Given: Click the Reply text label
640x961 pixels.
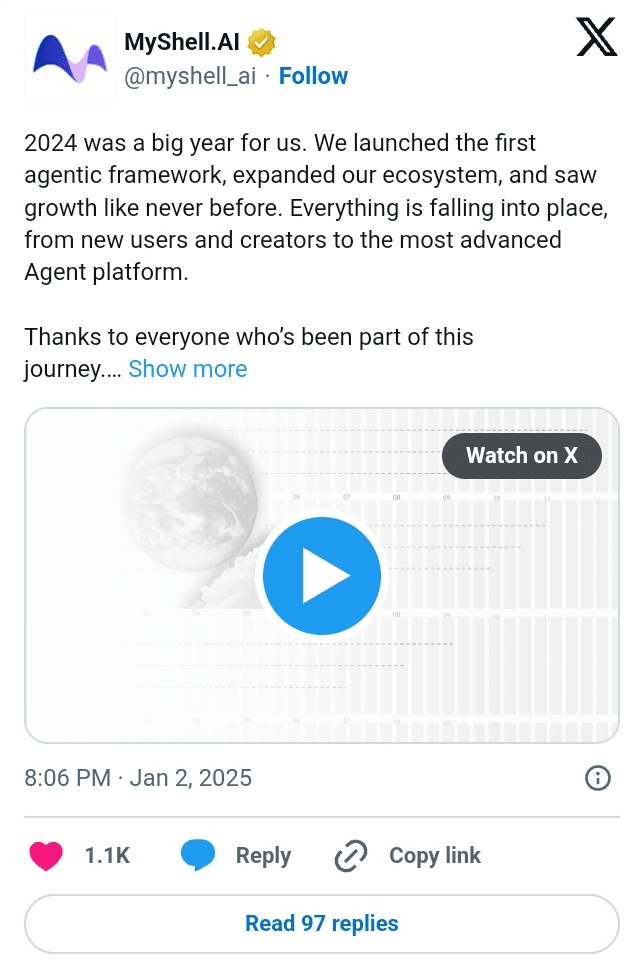Looking at the screenshot, I should [x=263, y=856].
